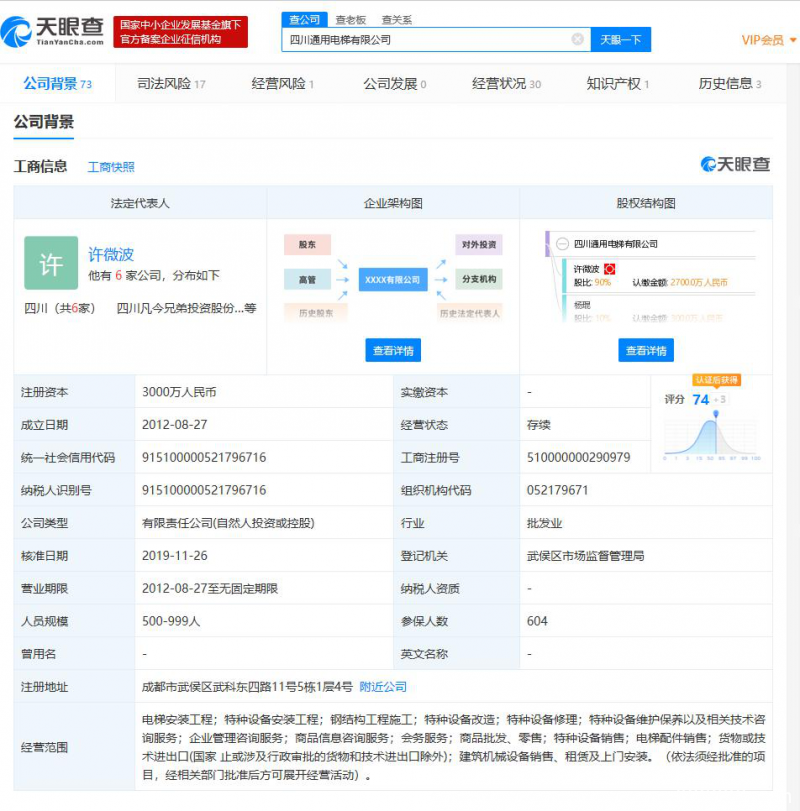
Task: View details of the 股权结构图
Action: click(646, 350)
